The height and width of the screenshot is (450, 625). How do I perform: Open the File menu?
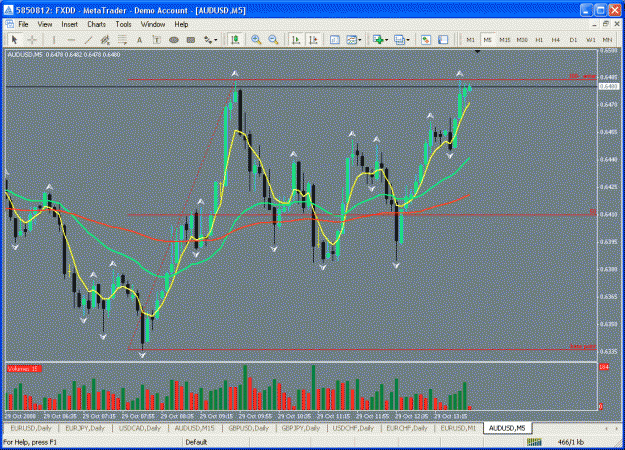tap(23, 24)
